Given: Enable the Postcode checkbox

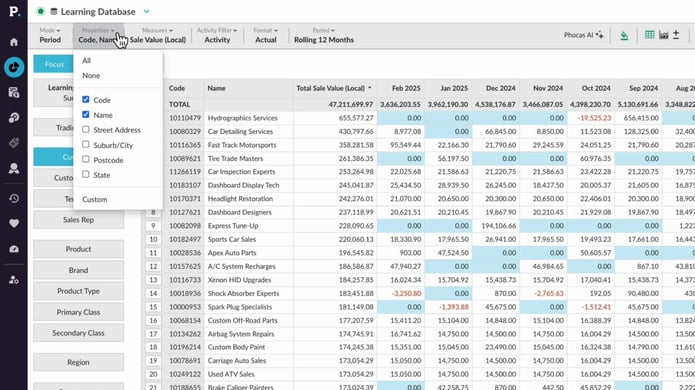Looking at the screenshot, I should [x=86, y=160].
